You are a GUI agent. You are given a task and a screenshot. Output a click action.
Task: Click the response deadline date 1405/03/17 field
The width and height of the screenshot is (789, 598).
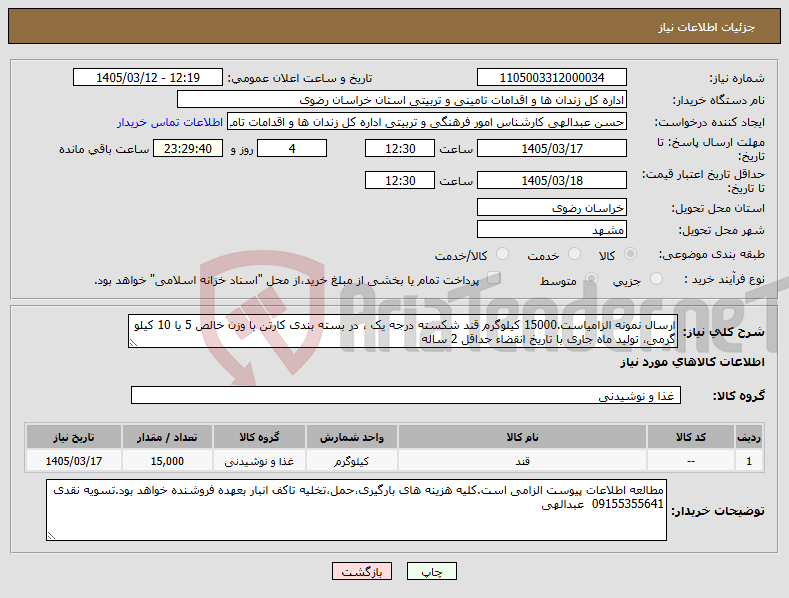551,148
